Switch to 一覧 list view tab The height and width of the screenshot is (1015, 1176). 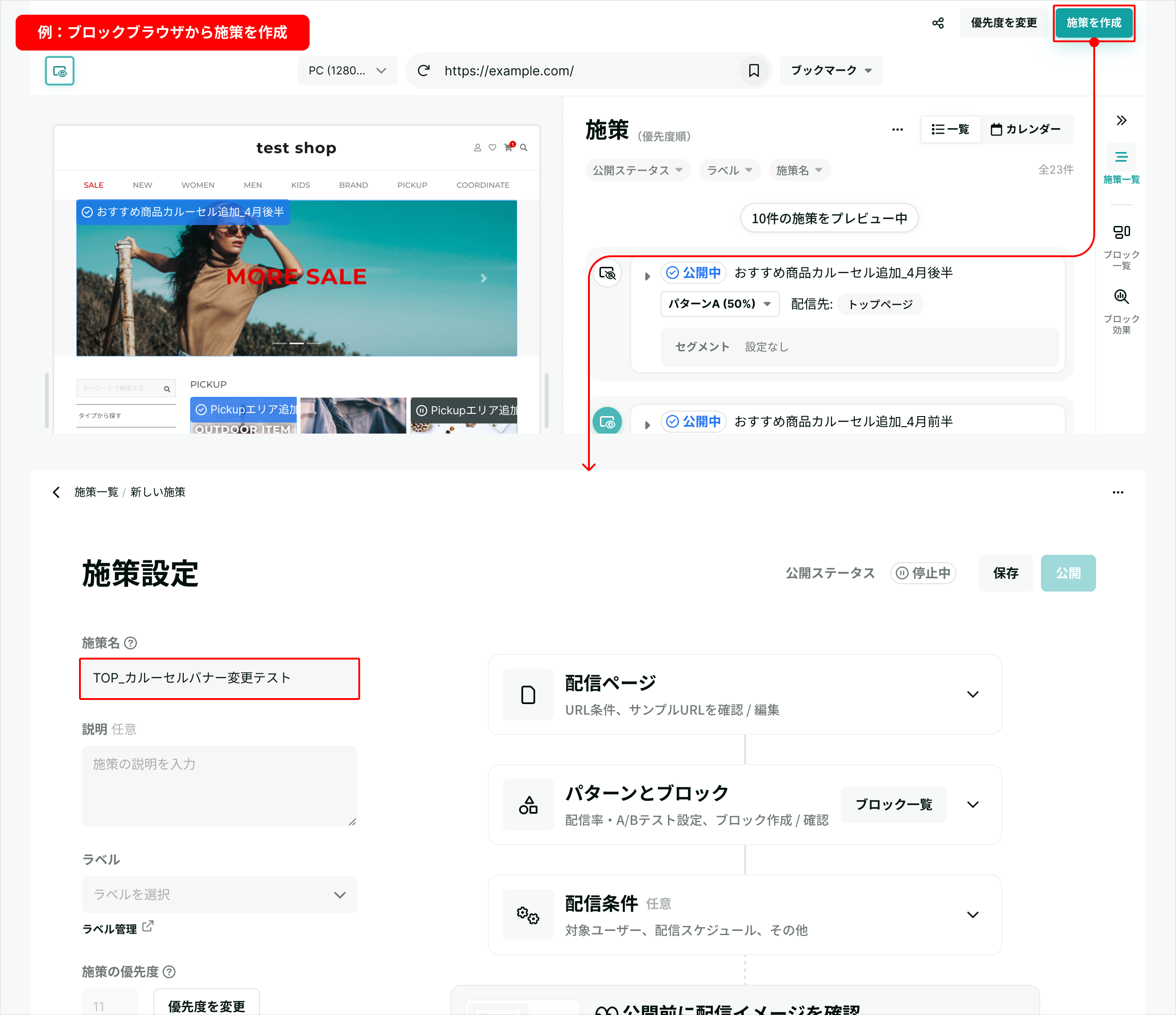point(950,130)
